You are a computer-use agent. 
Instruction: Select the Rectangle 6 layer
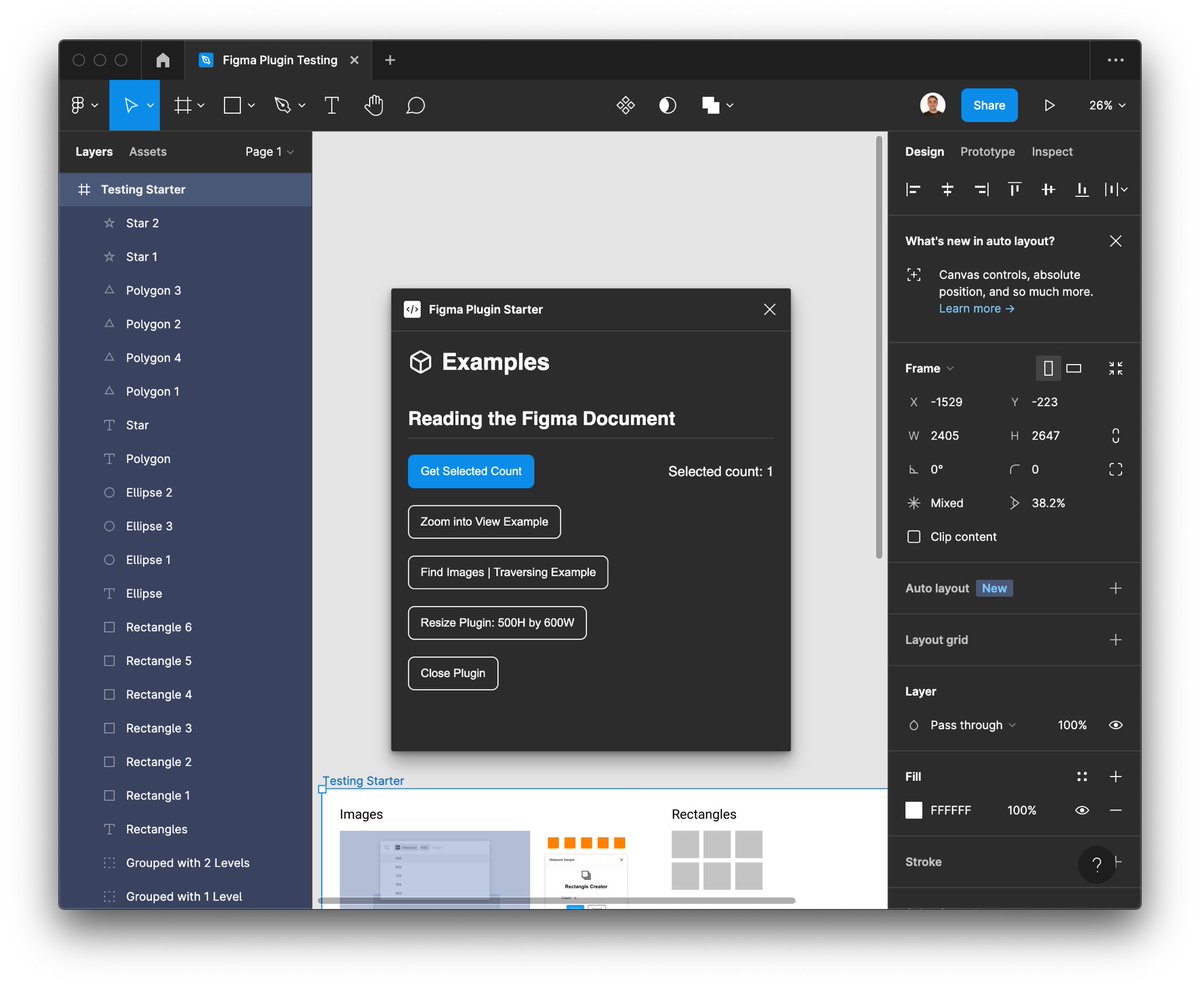[185, 627]
